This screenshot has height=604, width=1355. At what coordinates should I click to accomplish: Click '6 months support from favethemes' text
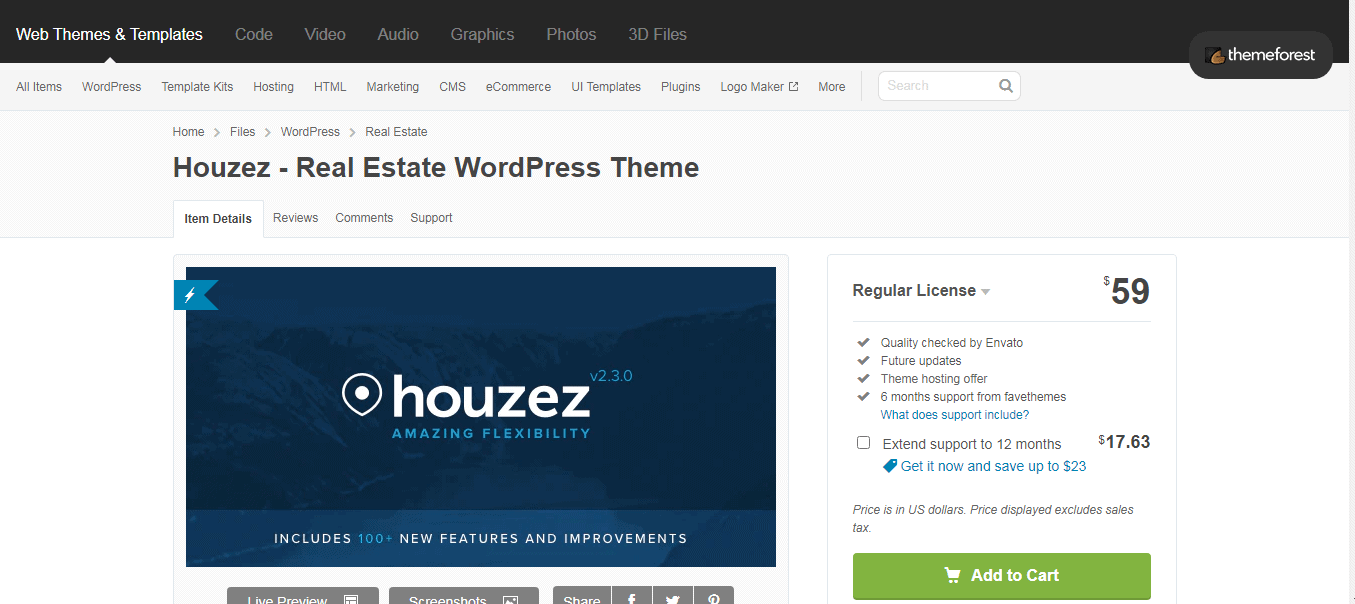[973, 397]
